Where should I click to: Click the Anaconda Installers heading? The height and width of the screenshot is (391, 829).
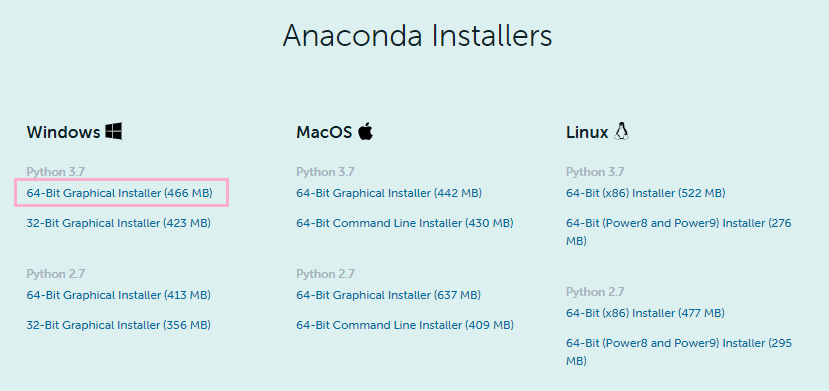tap(417, 36)
